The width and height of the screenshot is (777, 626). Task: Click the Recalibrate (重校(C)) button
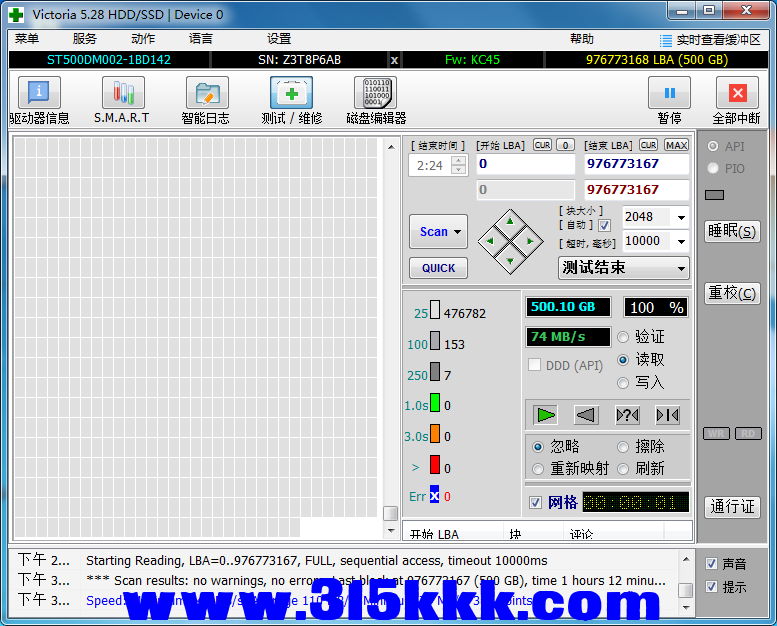(732, 293)
